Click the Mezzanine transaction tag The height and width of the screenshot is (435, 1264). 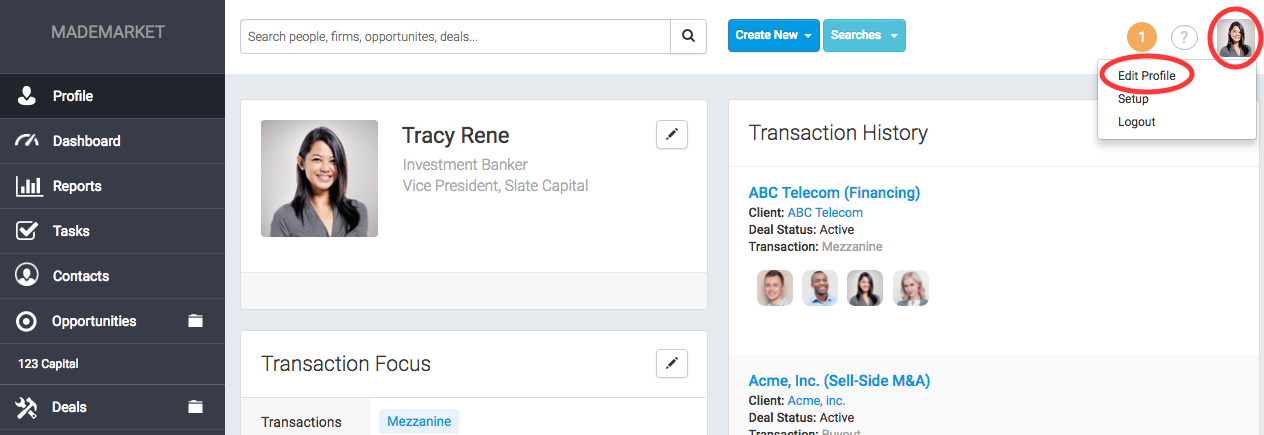coord(419,422)
